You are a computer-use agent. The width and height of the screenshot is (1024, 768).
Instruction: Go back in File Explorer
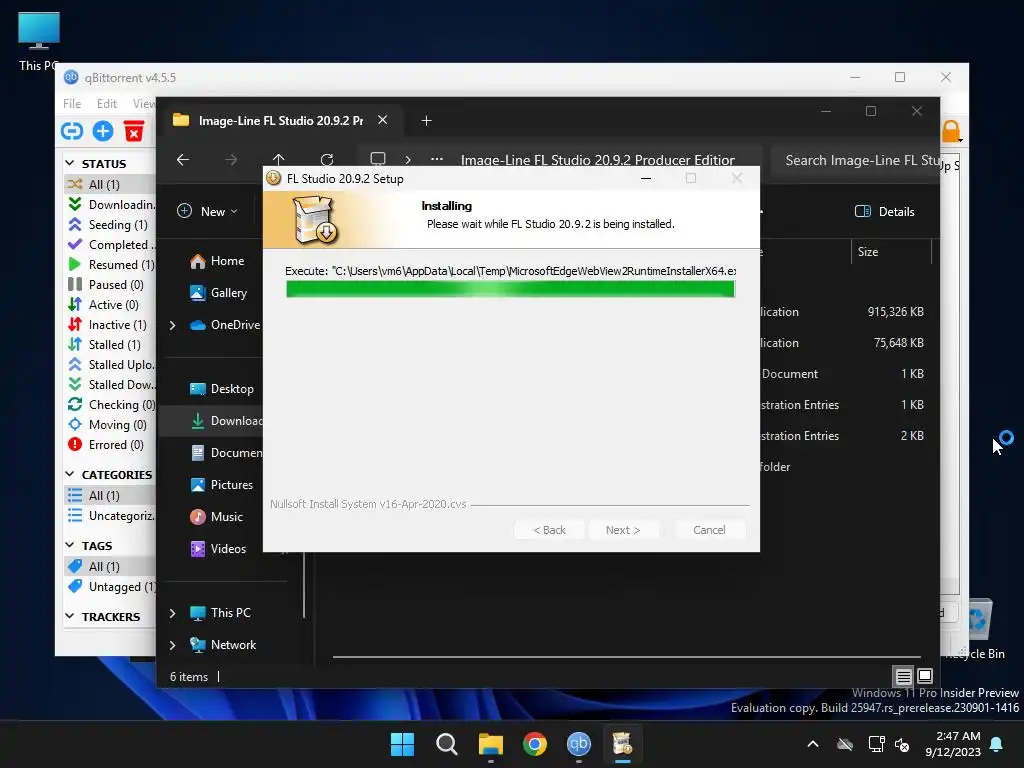click(x=183, y=160)
